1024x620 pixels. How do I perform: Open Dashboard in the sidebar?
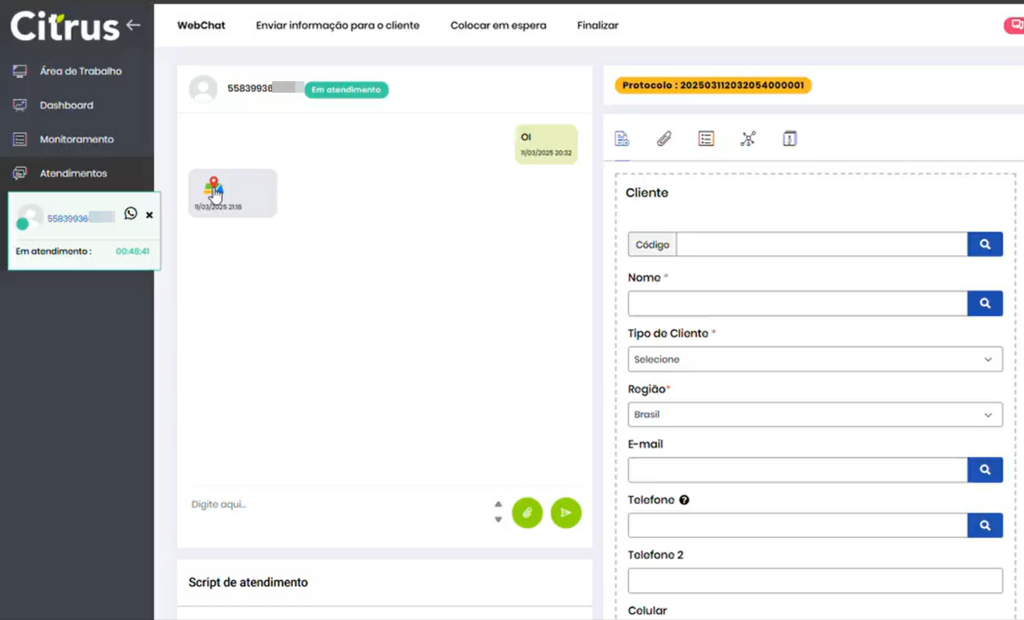[x=66, y=105]
